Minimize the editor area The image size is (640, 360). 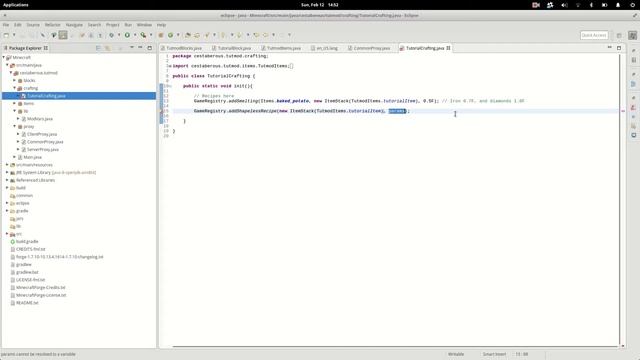point(610,48)
